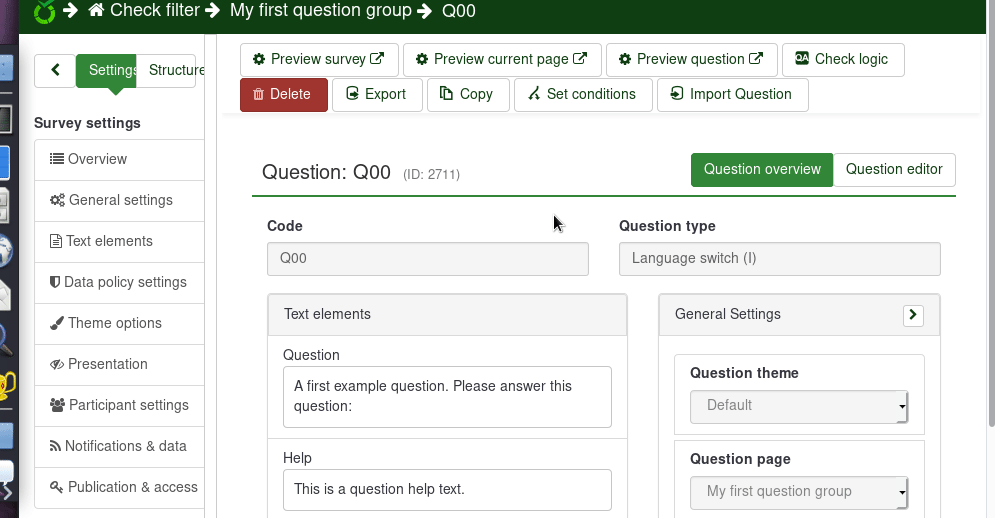Open Preview survey in new window

319,59
